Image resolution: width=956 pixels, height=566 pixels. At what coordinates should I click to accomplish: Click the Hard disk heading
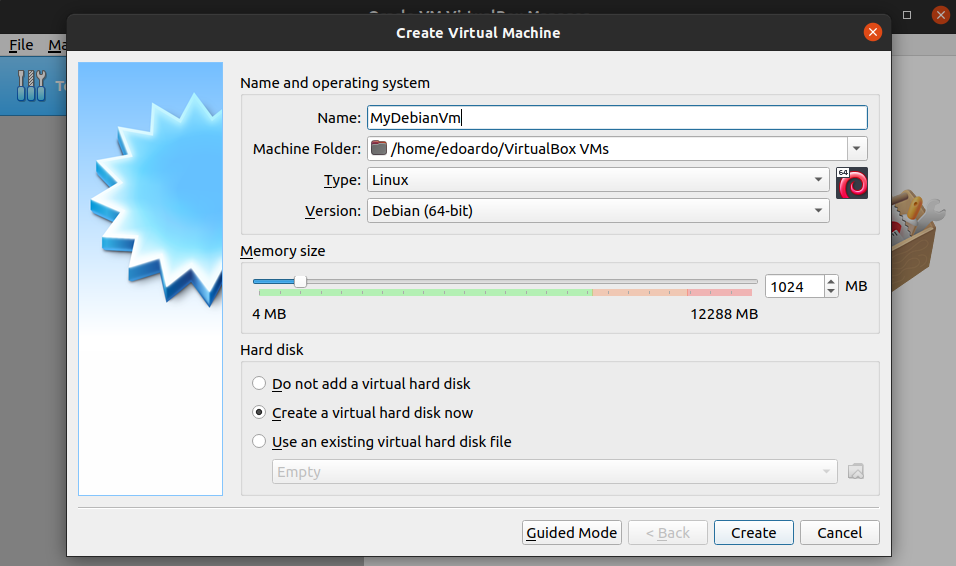pyautogui.click(x=271, y=349)
